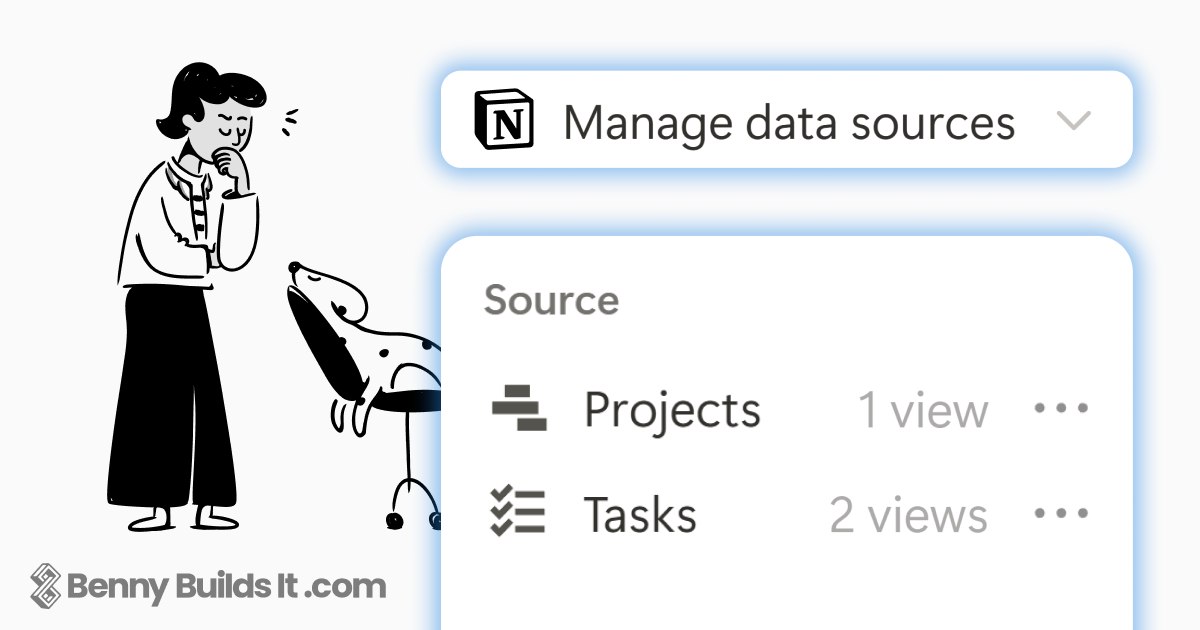The image size is (1200, 630).
Task: Select the Tasks data source
Action: point(641,513)
